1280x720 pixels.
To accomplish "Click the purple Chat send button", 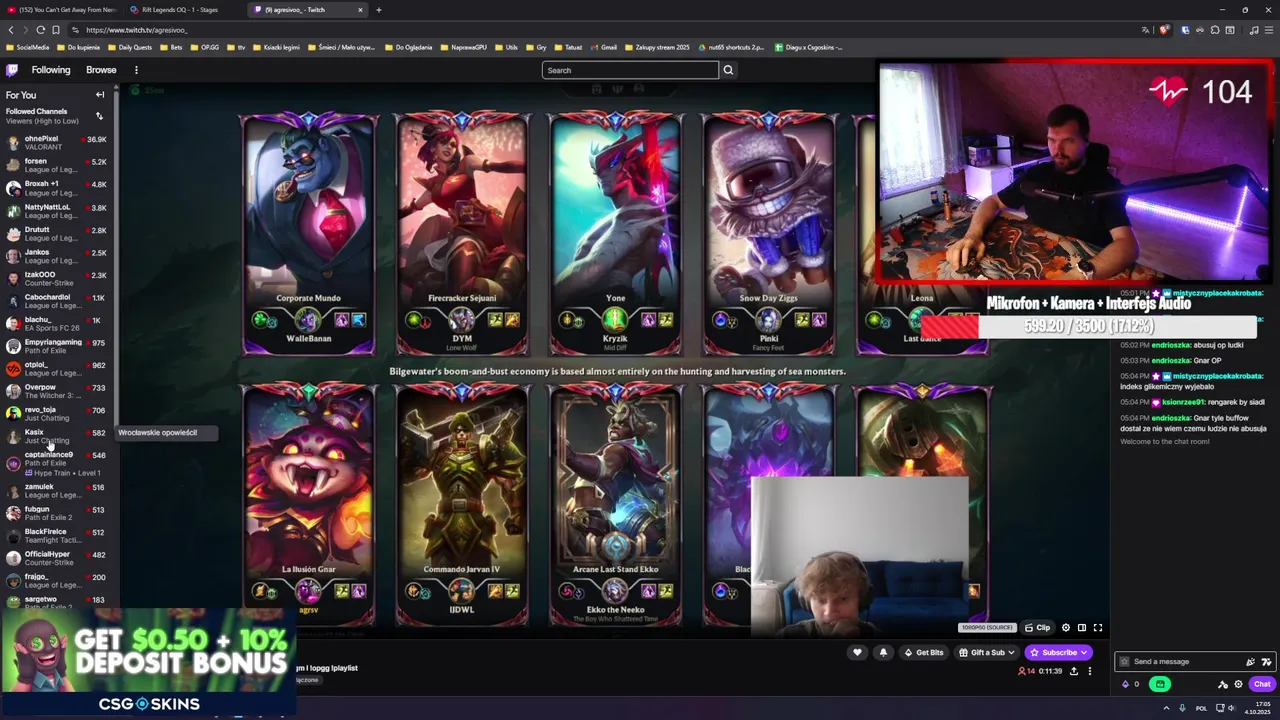I will (1262, 685).
